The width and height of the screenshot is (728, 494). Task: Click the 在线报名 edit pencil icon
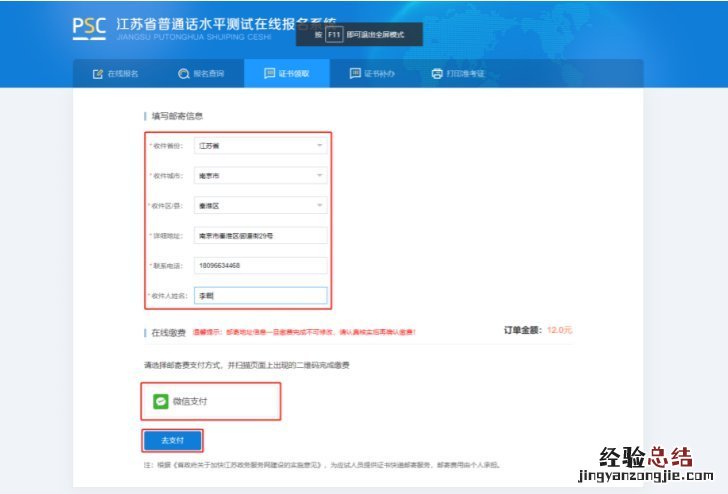coord(98,74)
